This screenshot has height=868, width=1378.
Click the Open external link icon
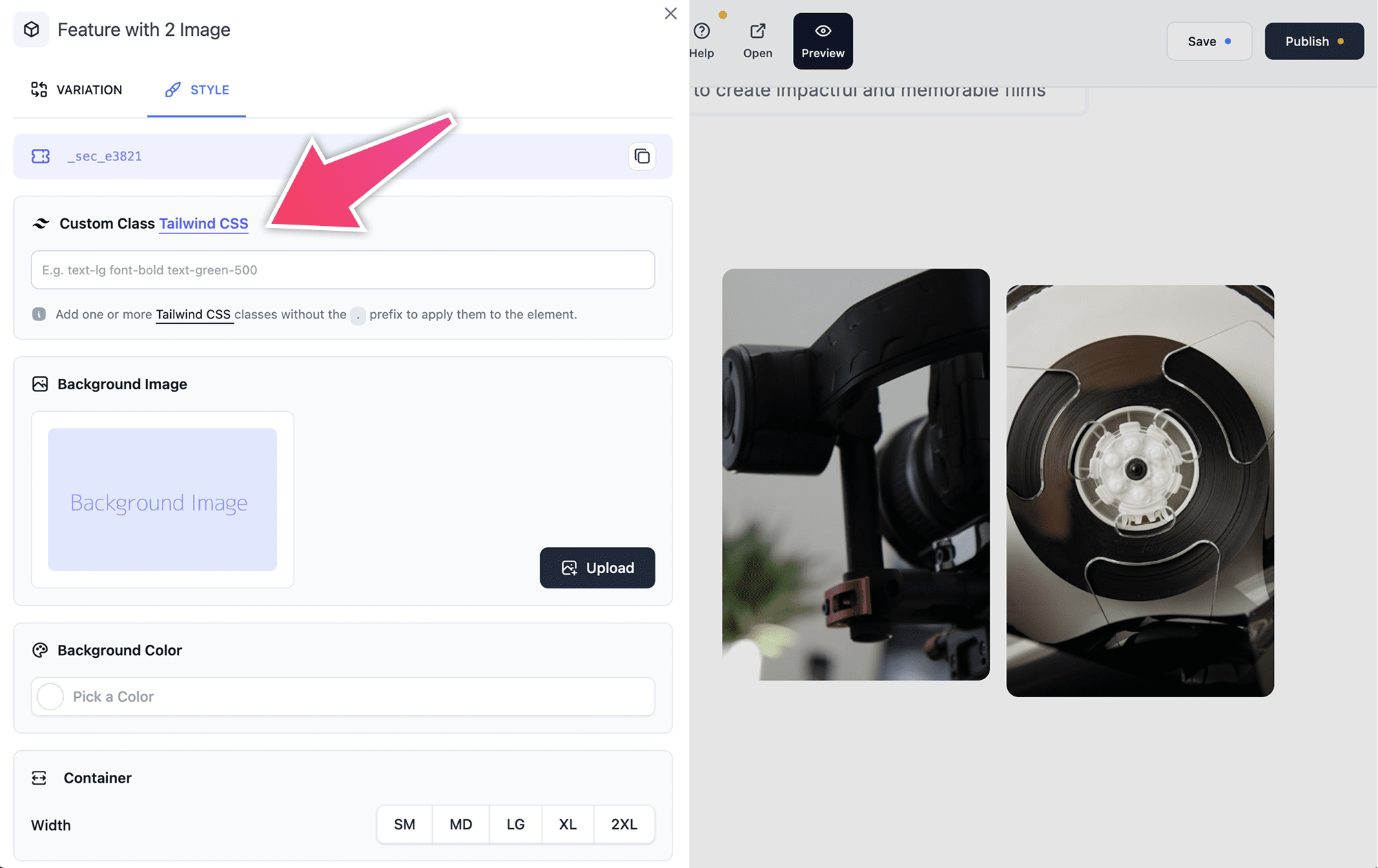pos(758,31)
